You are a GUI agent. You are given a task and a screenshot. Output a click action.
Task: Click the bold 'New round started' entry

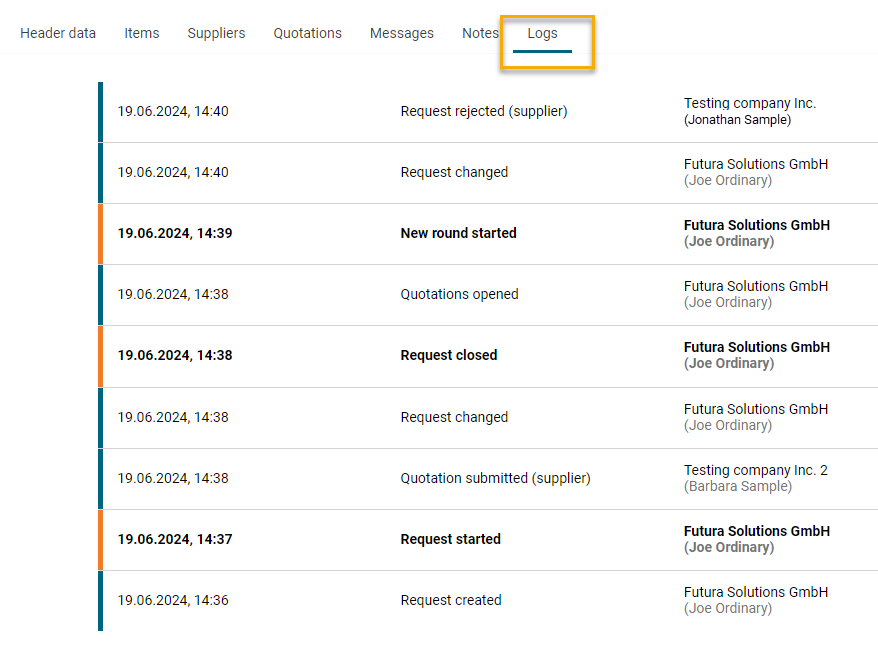tap(459, 233)
